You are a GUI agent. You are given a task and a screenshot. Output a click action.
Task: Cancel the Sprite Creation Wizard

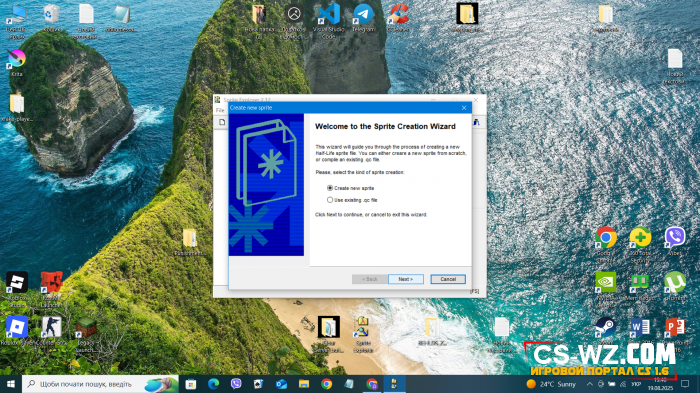click(448, 279)
